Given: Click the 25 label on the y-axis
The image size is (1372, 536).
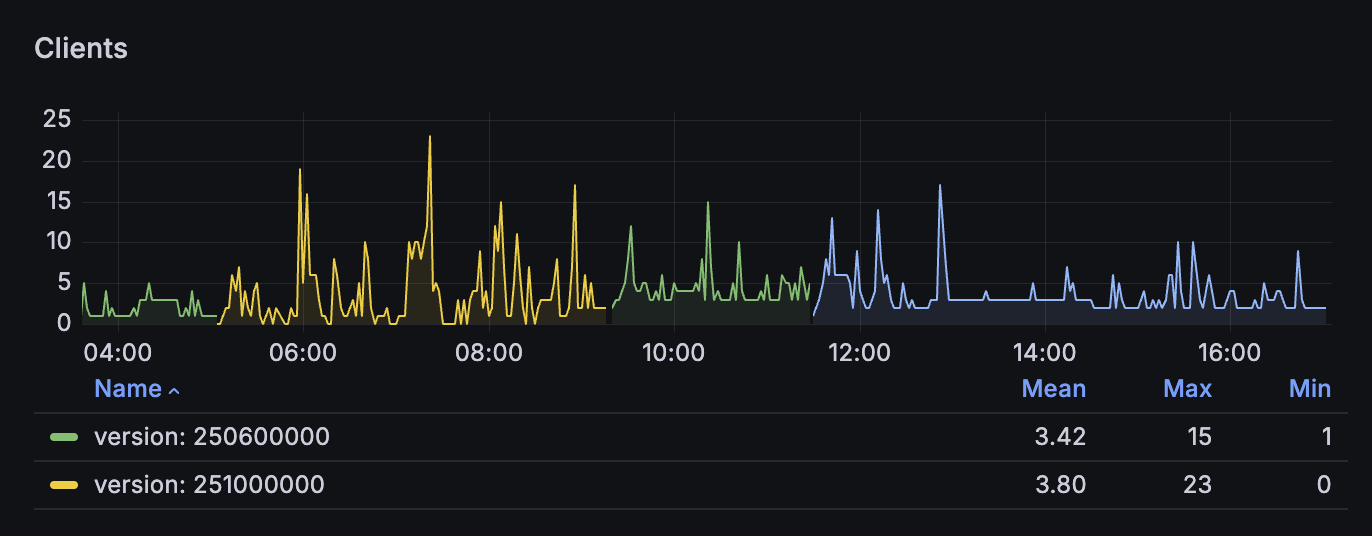Looking at the screenshot, I should pos(57,120).
